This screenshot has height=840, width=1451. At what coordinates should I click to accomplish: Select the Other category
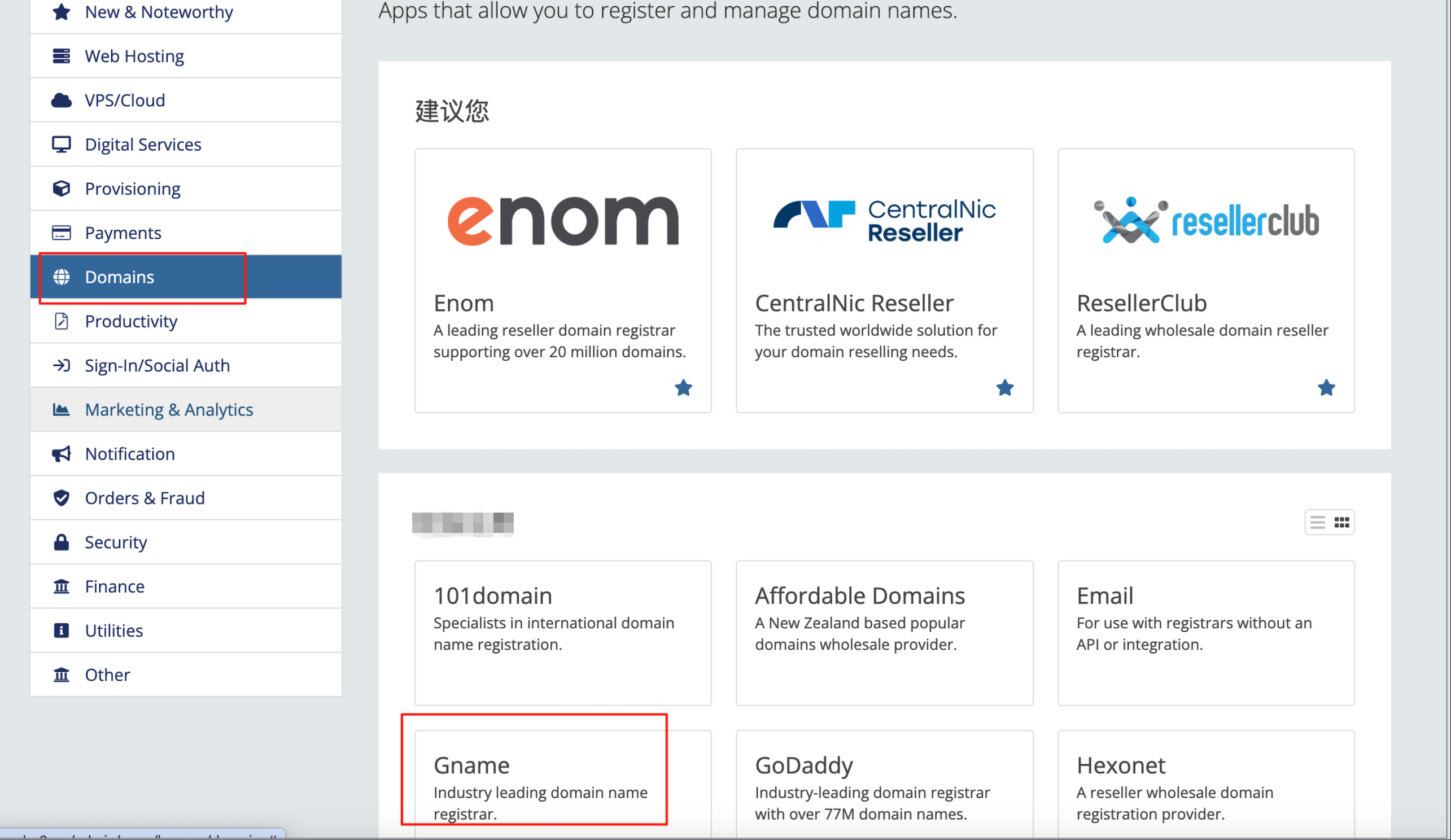coord(186,674)
